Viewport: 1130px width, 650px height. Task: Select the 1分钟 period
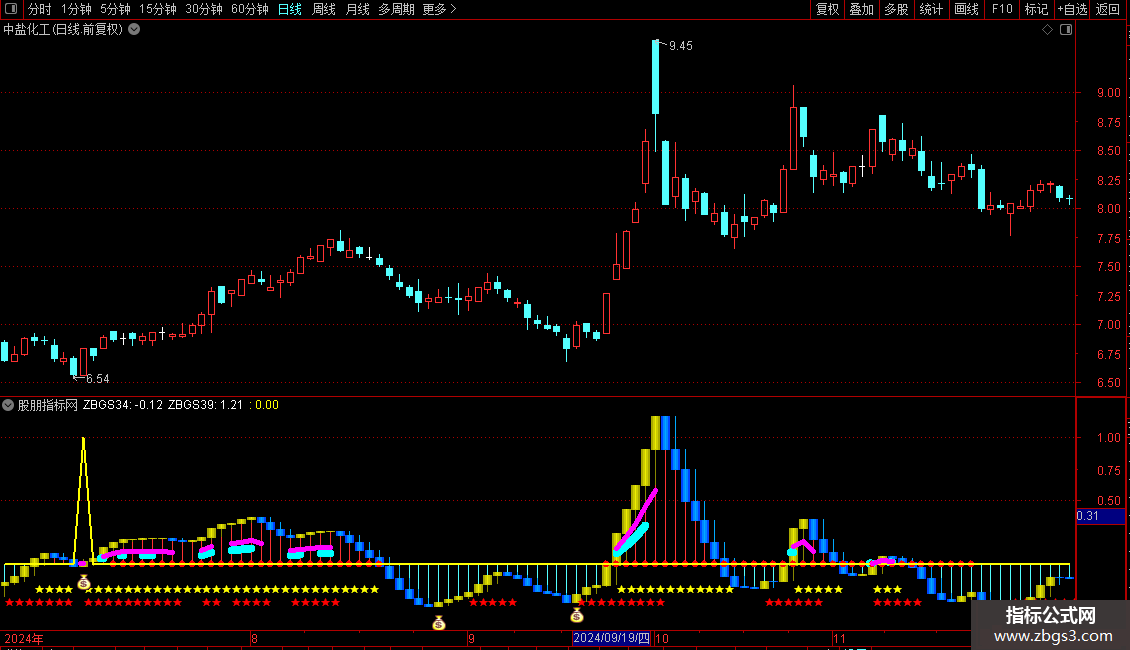(x=76, y=9)
